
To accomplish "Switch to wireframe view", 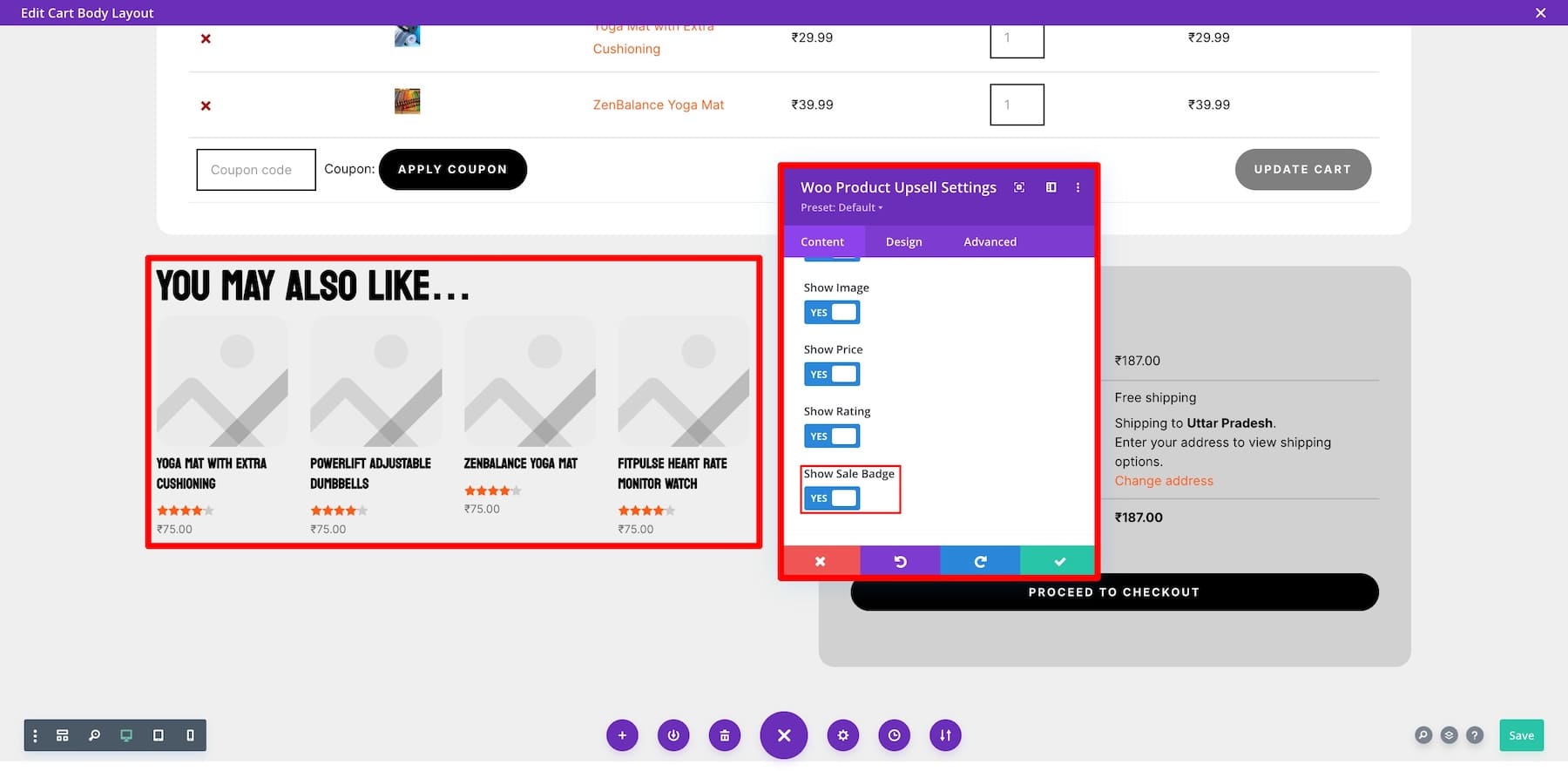I will (63, 736).
